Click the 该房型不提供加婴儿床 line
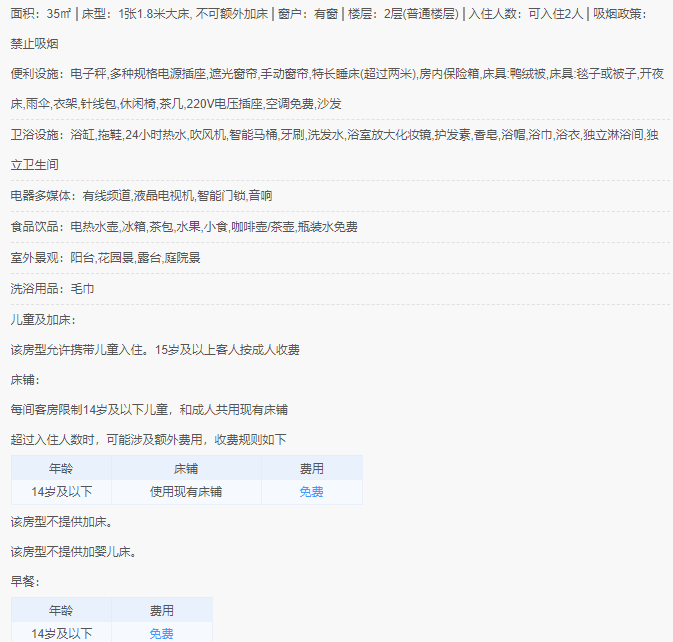Image resolution: width=673 pixels, height=642 pixels. pos(74,552)
